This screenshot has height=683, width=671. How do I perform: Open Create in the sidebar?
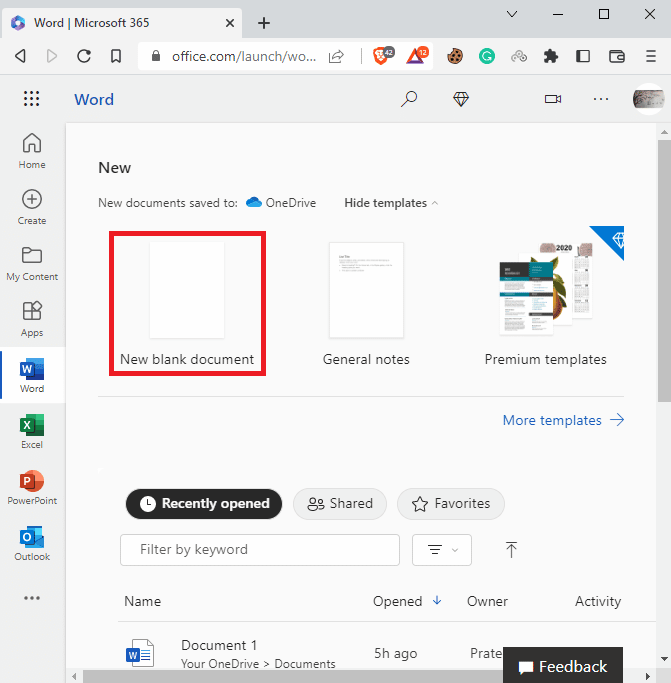click(x=32, y=207)
